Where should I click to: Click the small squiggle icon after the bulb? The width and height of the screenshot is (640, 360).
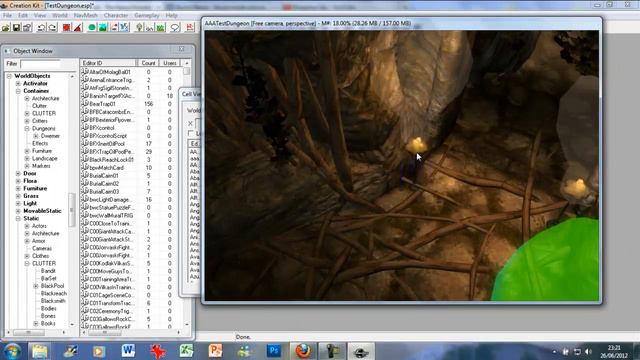point(150,27)
